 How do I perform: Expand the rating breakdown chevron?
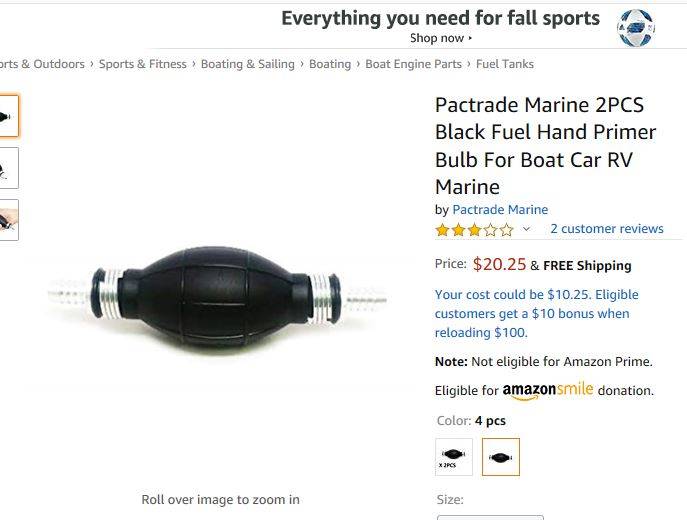tap(527, 229)
